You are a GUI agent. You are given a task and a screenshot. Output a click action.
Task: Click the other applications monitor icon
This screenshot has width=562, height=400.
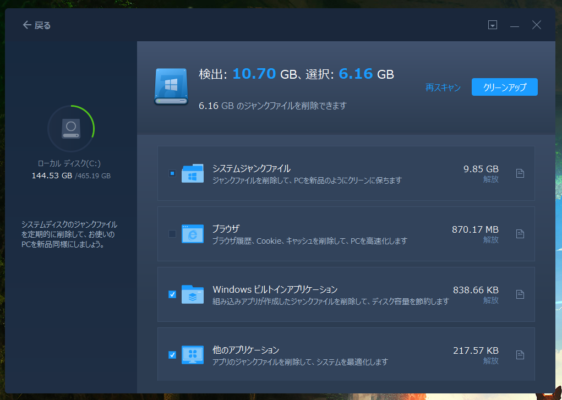tap(192, 355)
